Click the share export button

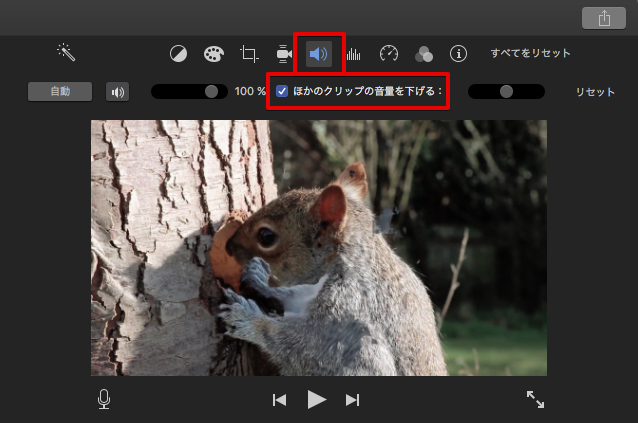[x=603, y=18]
